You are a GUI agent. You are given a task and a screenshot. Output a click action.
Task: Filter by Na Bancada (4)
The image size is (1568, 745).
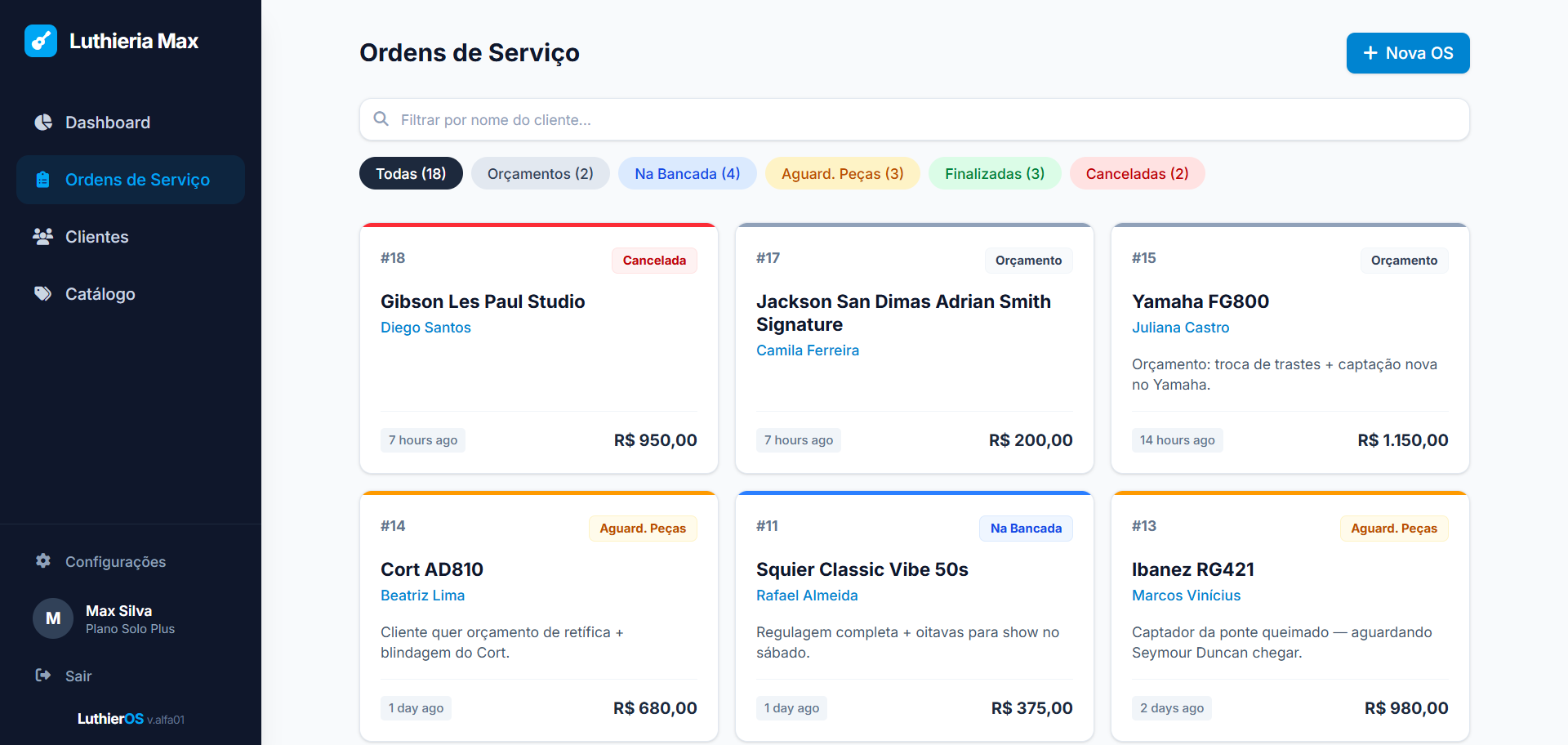click(688, 173)
